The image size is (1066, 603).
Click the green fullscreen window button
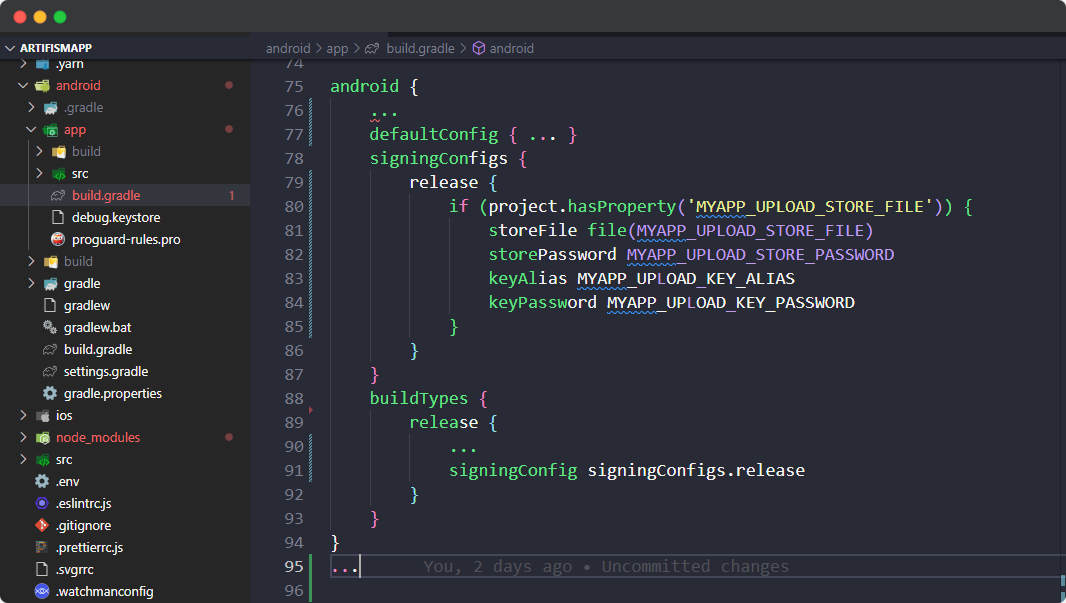(x=60, y=17)
